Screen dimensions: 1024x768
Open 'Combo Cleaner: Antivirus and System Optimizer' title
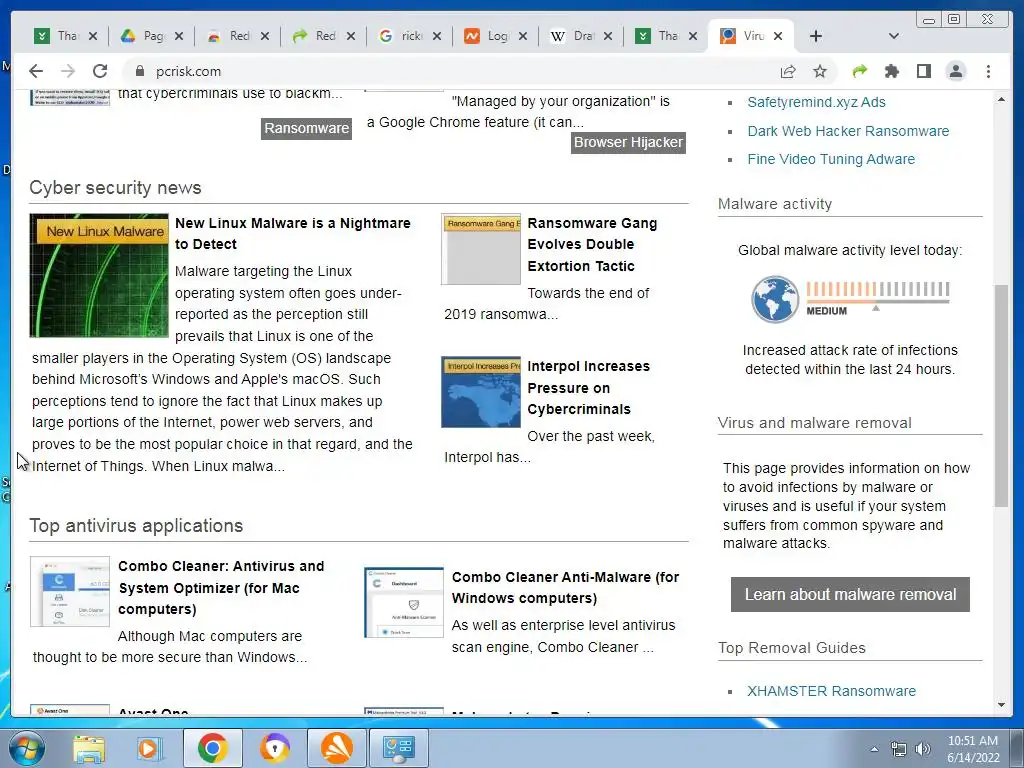click(221, 588)
